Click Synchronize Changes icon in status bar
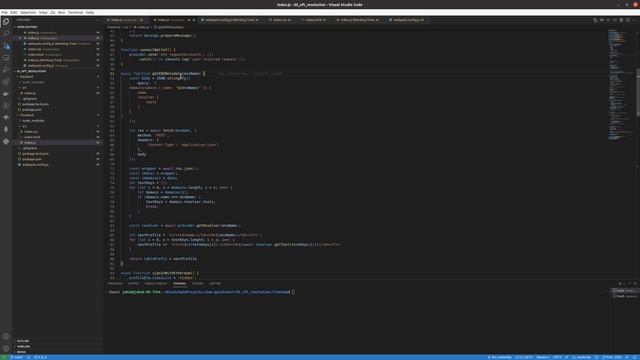 point(28,357)
